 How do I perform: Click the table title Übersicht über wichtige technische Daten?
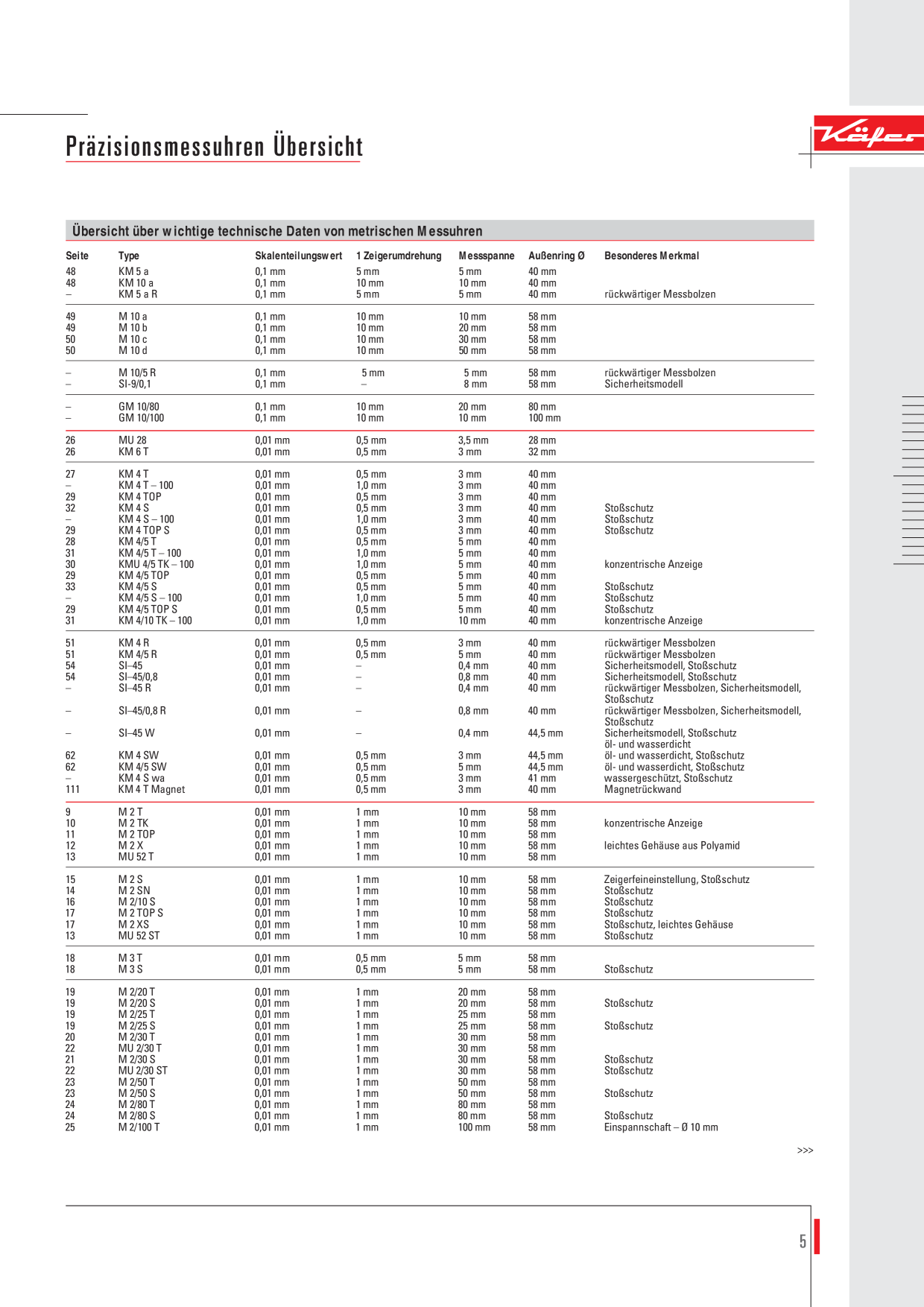[x=277, y=231]
